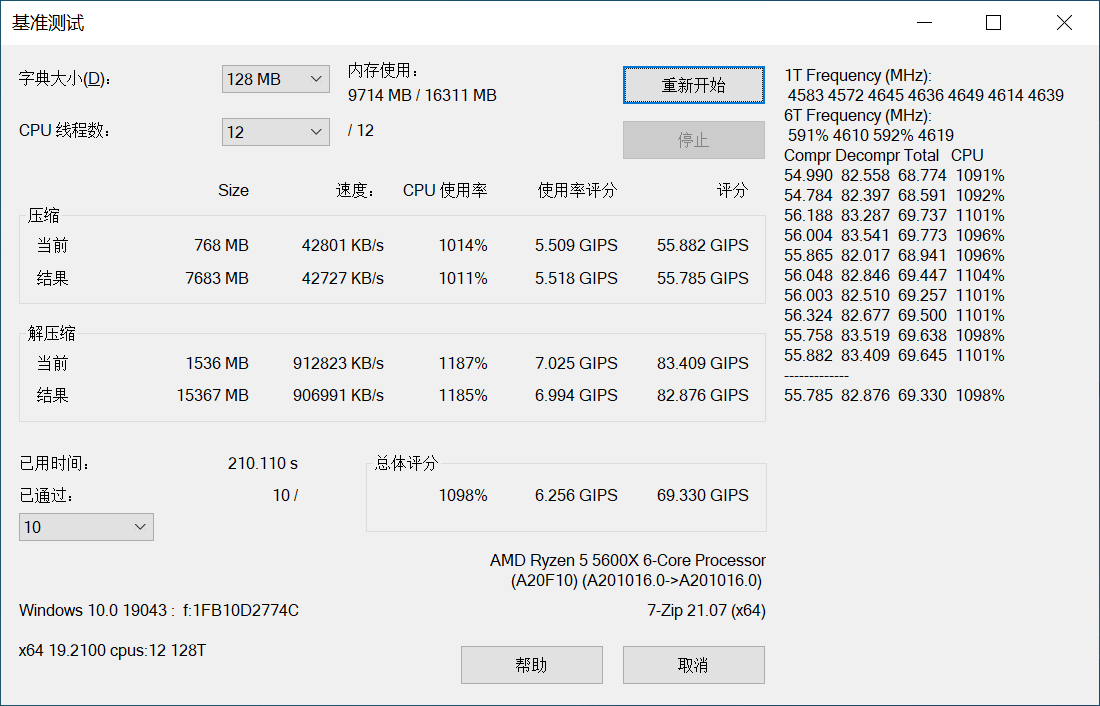Expand the 128 MB combo box arrow
1100x706 pixels.
[x=317, y=78]
